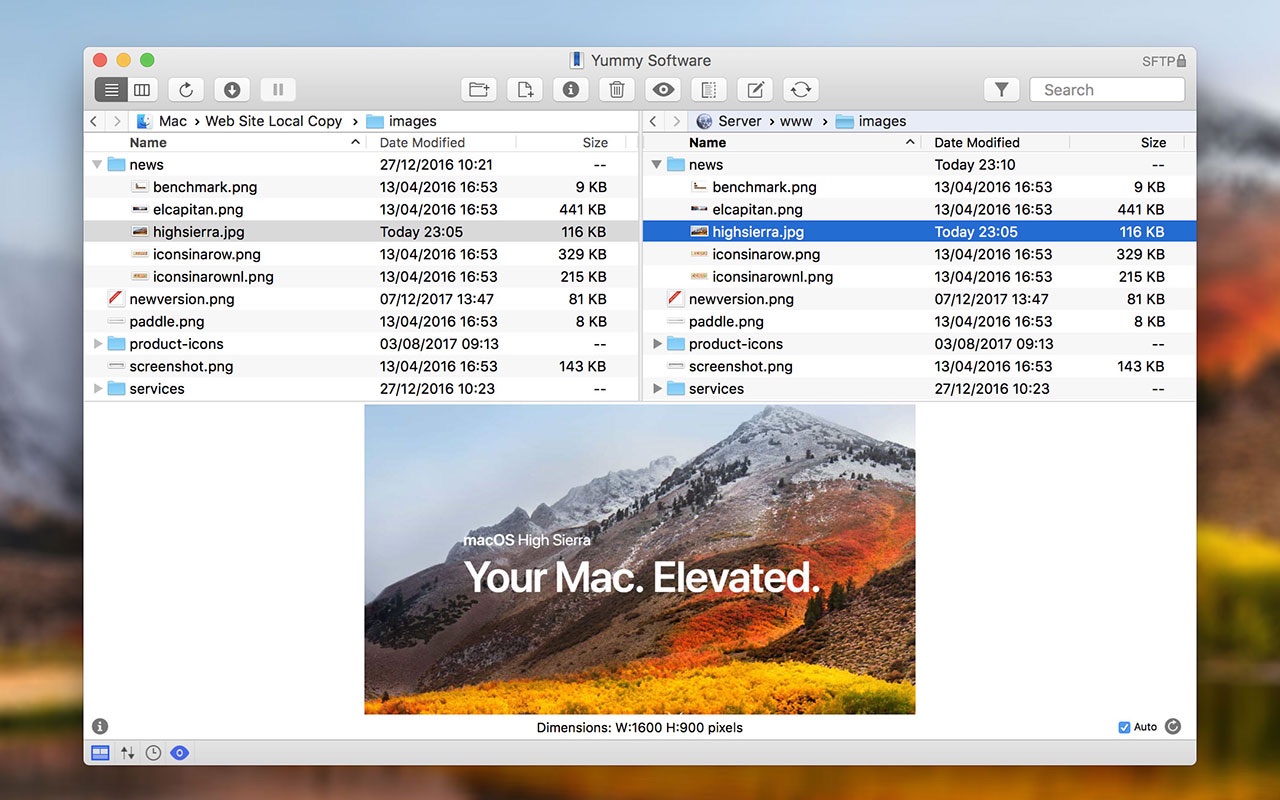Click the Trash delete toolbar button
The height and width of the screenshot is (800, 1280).
617,90
